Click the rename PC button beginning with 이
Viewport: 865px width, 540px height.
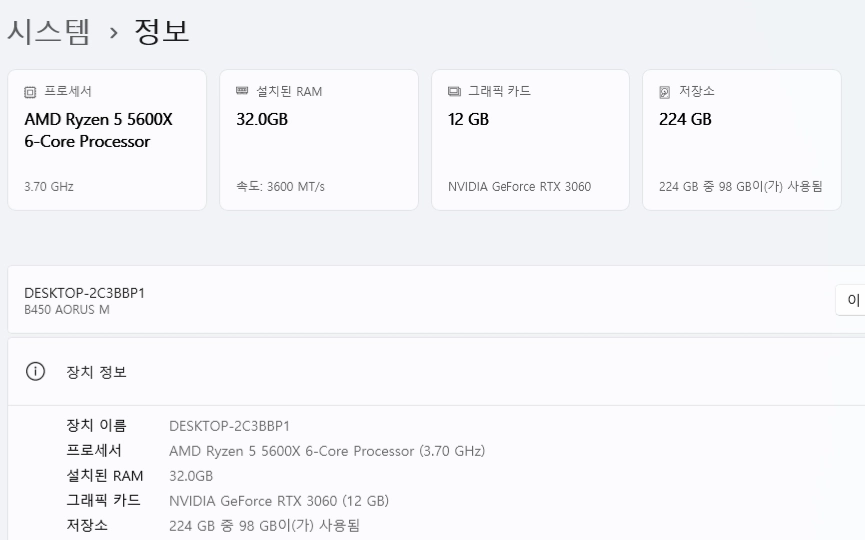851,300
